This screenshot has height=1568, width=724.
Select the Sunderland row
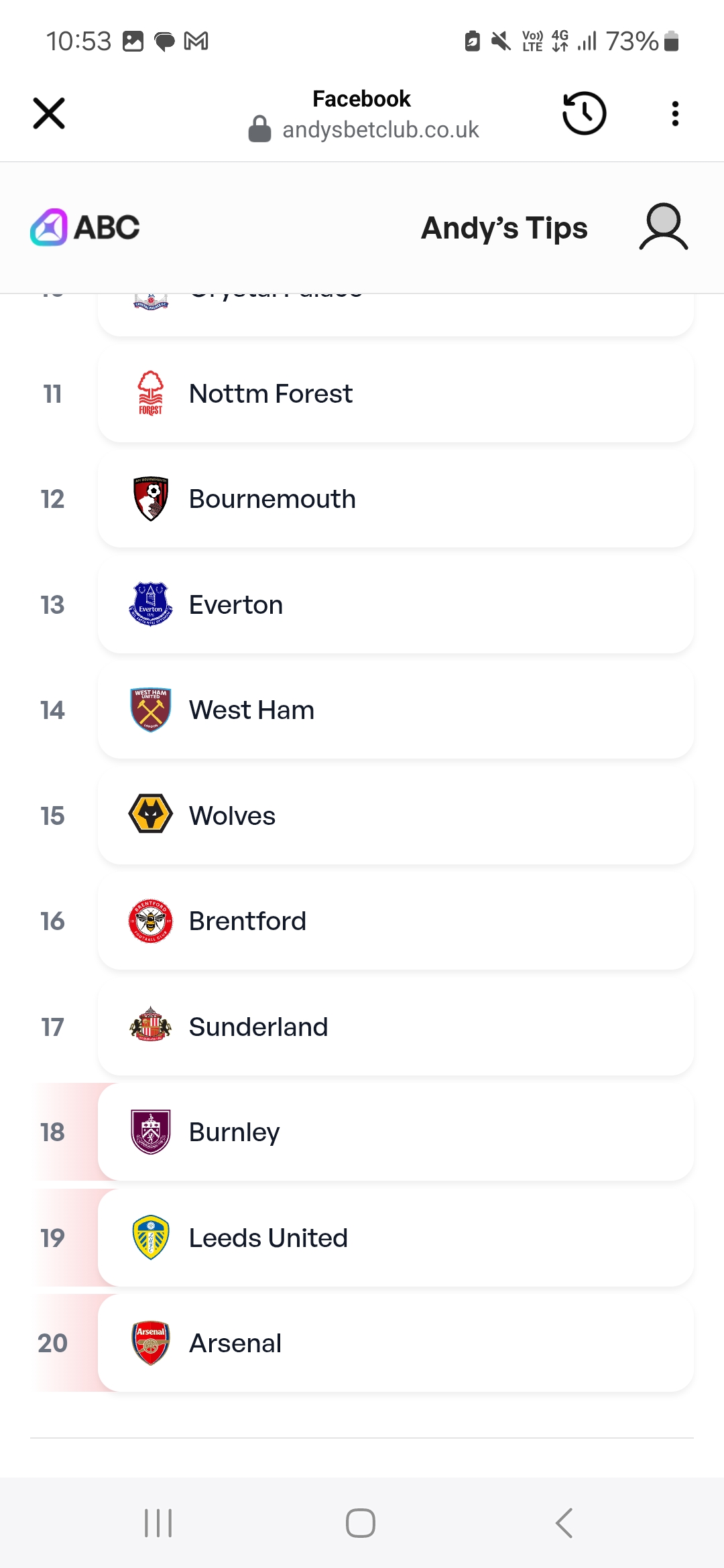396,1027
